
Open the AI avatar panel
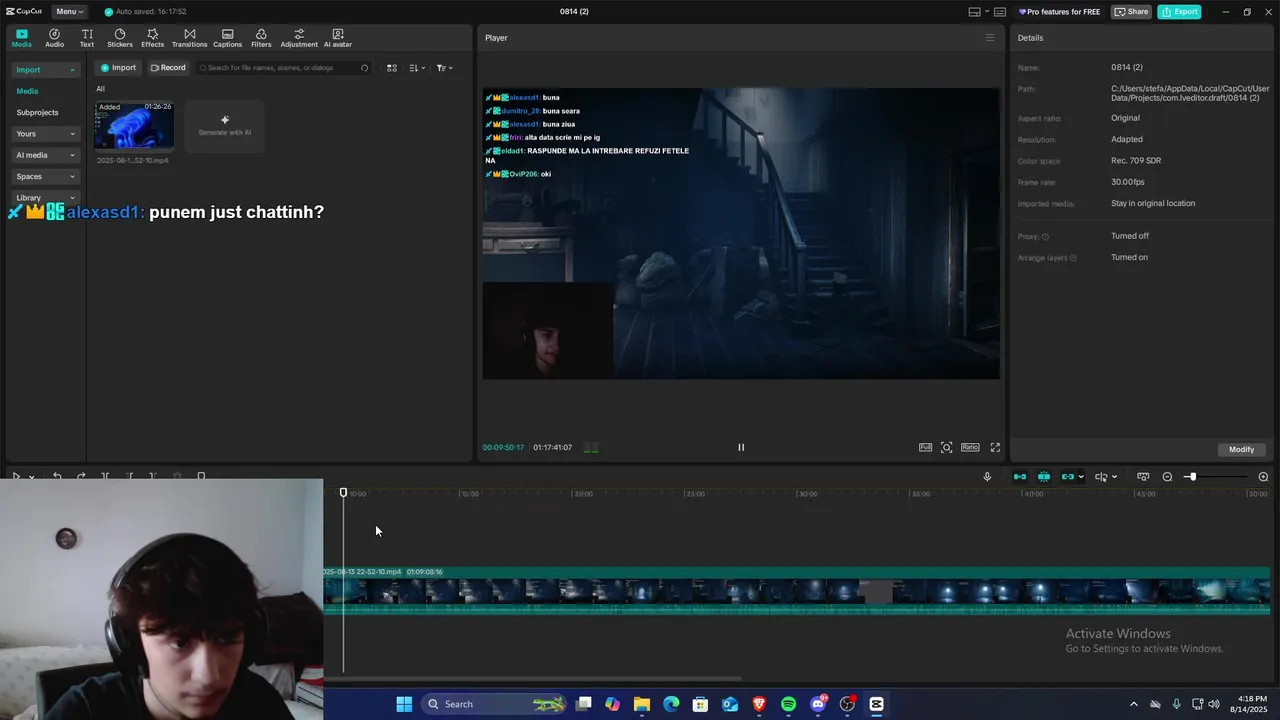pos(337,38)
